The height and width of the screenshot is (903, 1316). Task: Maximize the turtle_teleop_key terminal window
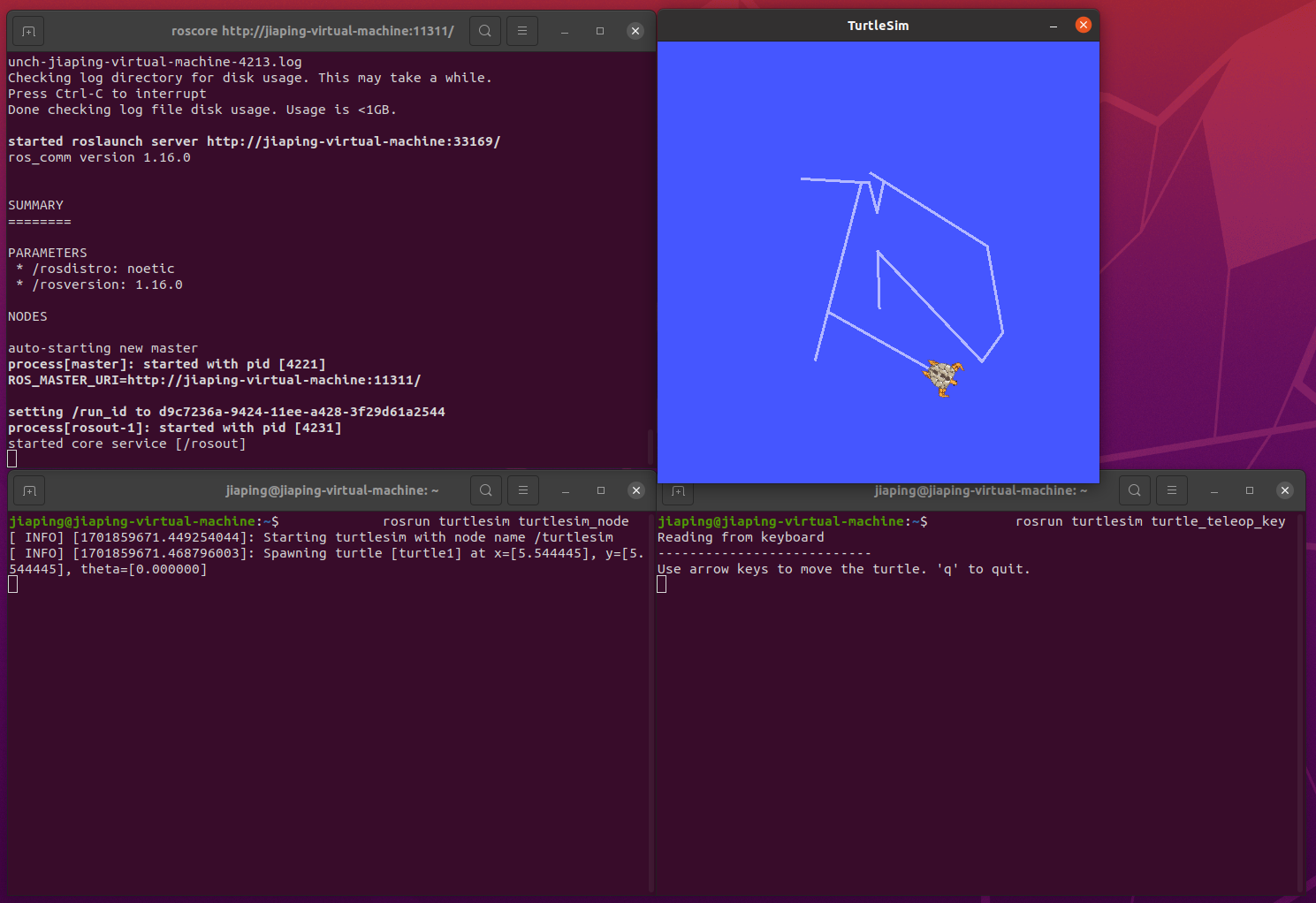pos(1250,490)
